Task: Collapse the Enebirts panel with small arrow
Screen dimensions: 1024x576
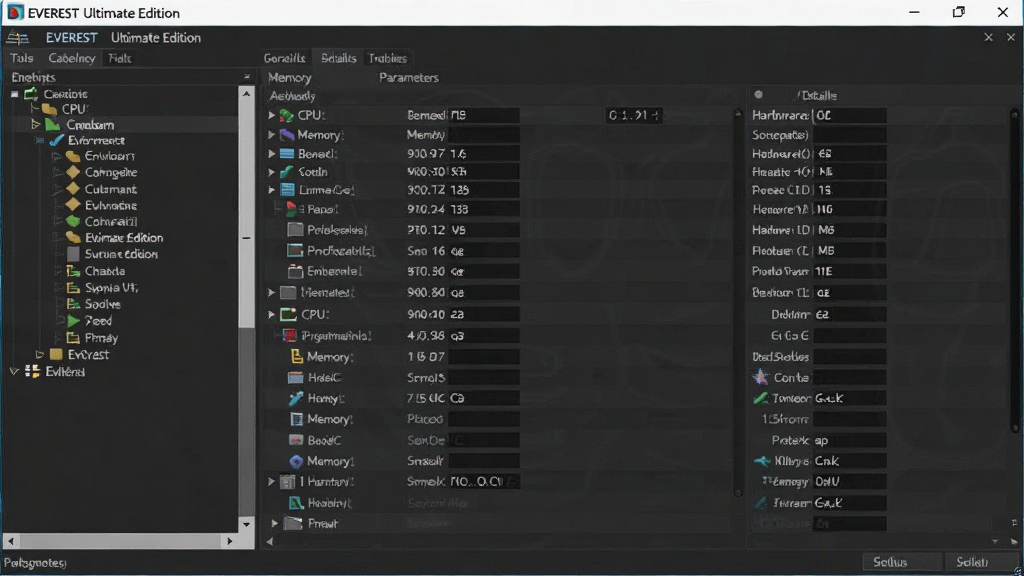Action: [x=246, y=77]
